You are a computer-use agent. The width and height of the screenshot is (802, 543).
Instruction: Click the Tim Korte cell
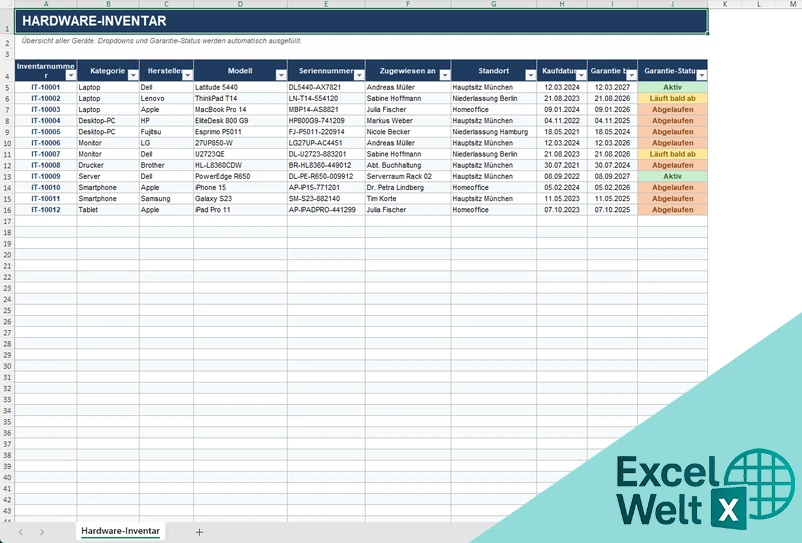coord(408,199)
